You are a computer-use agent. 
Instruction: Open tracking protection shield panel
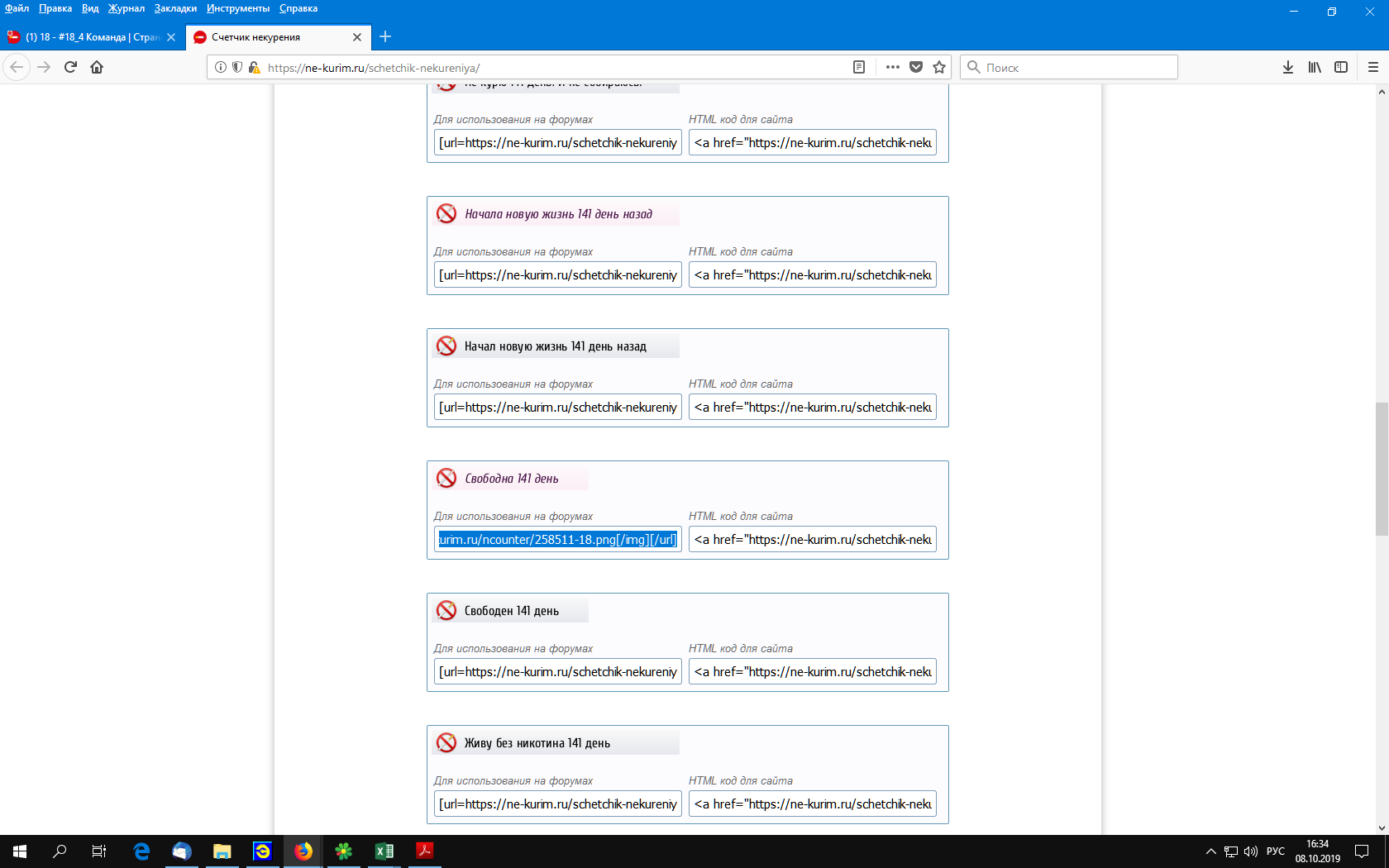coord(237,67)
